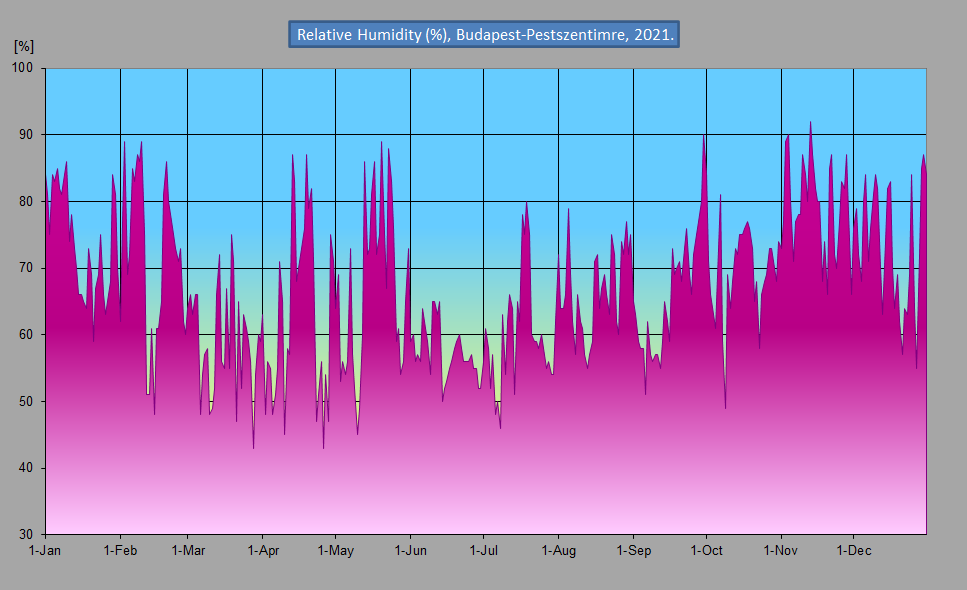
Task: Select the 1-Jun date on the horizontal axis
Action: coord(410,550)
